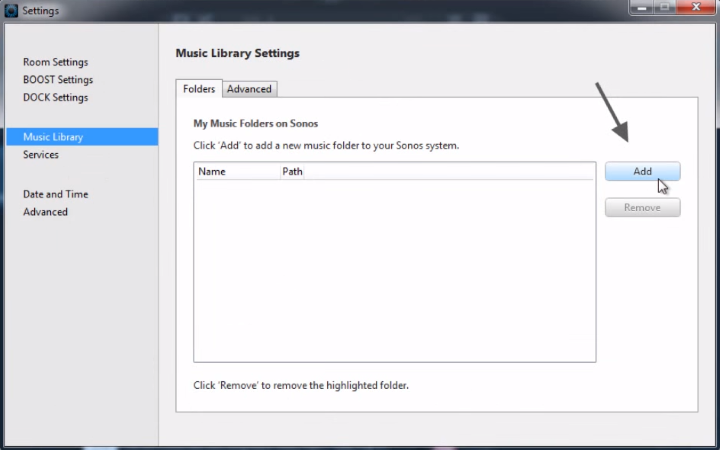Open BOOST Settings in the sidebar
720x450 pixels.
tap(58, 79)
